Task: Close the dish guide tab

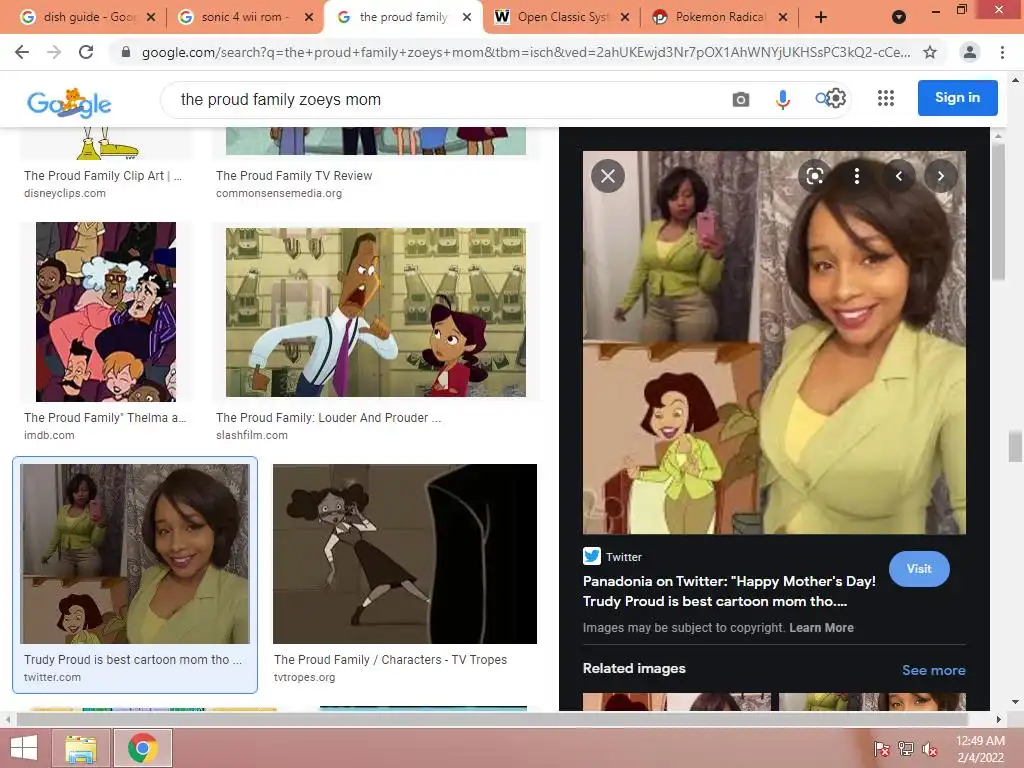Action: (x=151, y=17)
